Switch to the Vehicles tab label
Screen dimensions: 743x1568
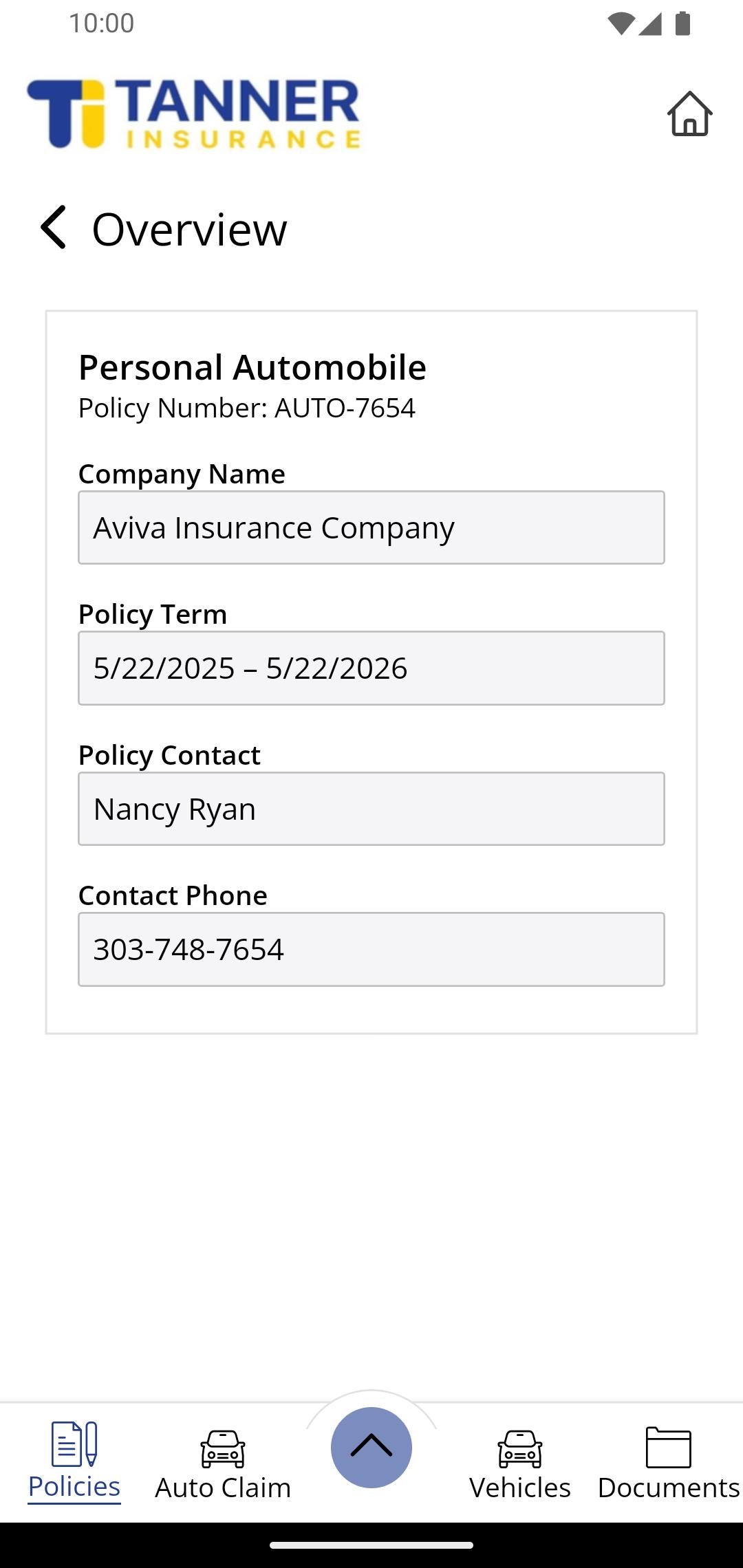coord(520,1488)
